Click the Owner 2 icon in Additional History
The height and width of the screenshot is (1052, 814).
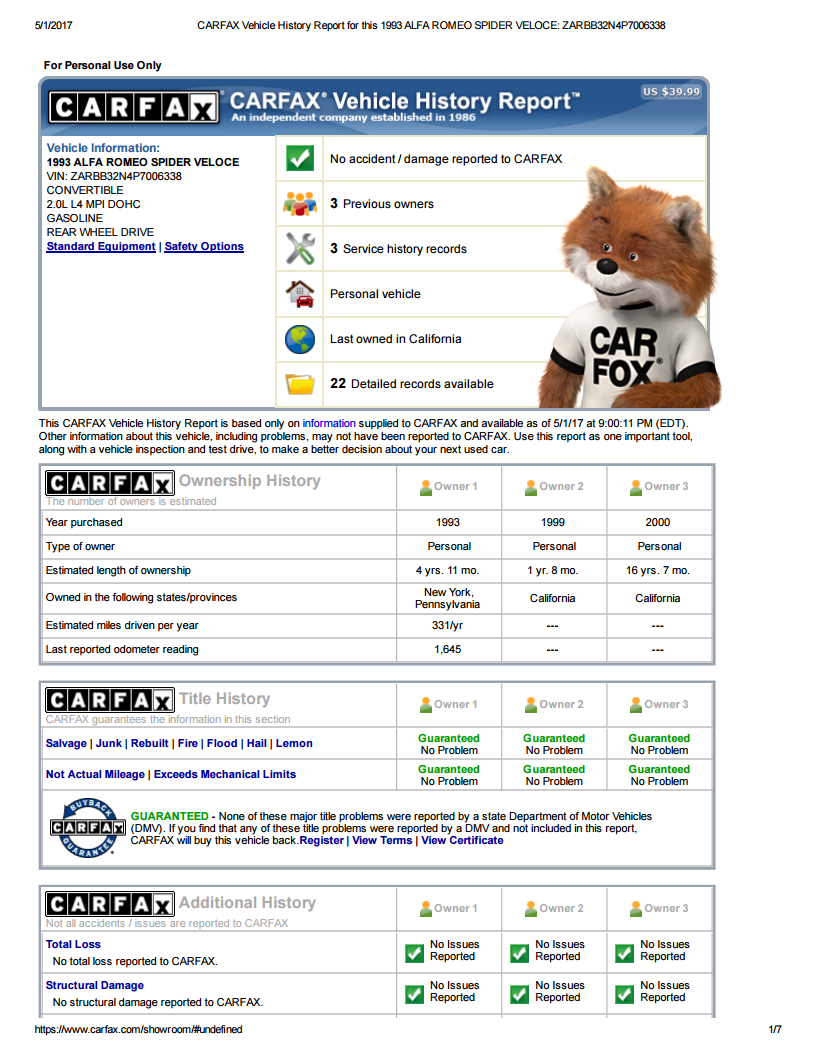pos(531,909)
